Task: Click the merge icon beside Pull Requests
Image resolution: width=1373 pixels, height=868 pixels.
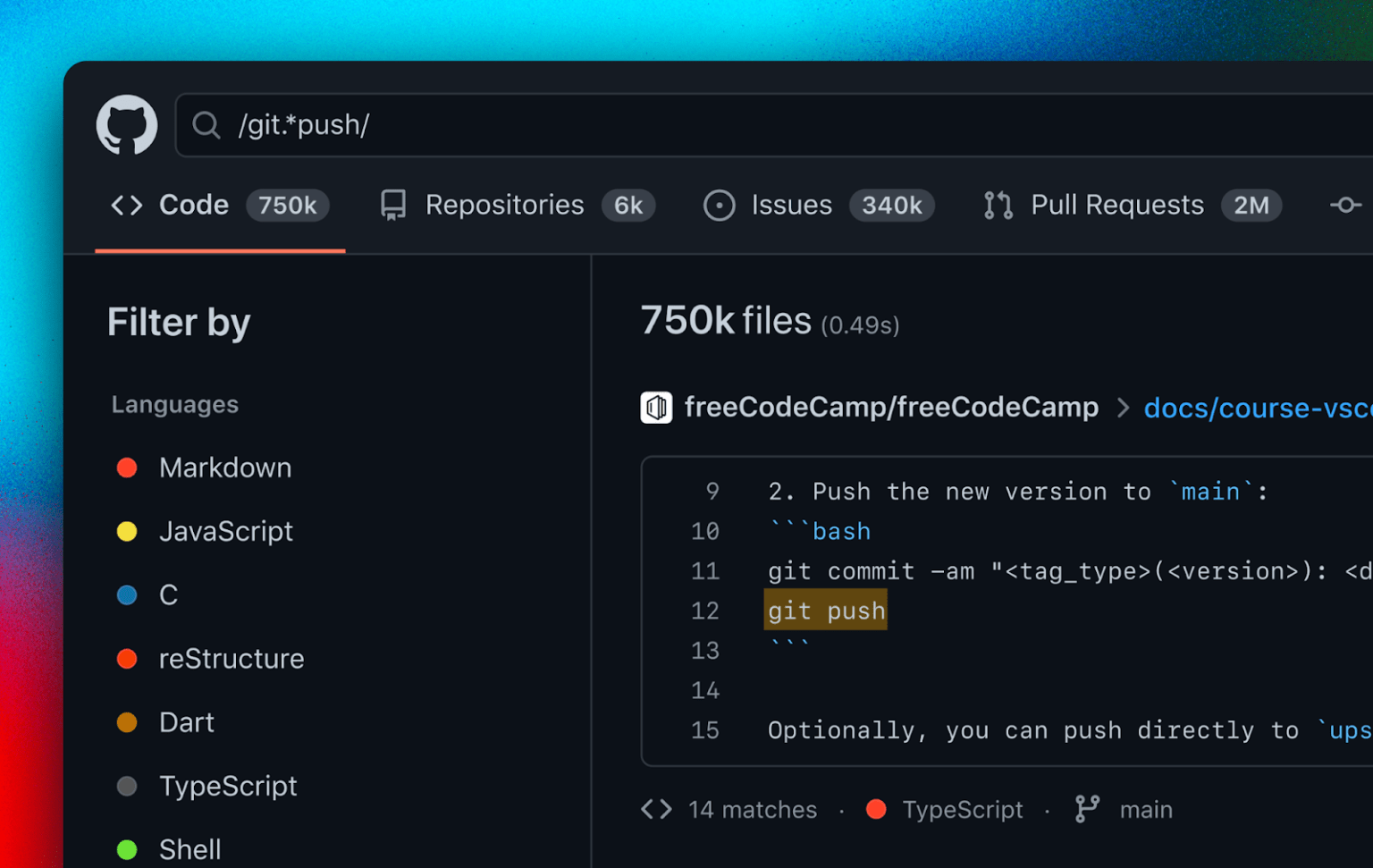Action: (997, 205)
